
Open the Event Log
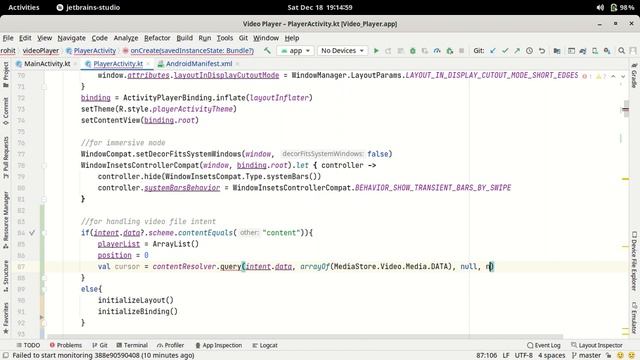544,345
